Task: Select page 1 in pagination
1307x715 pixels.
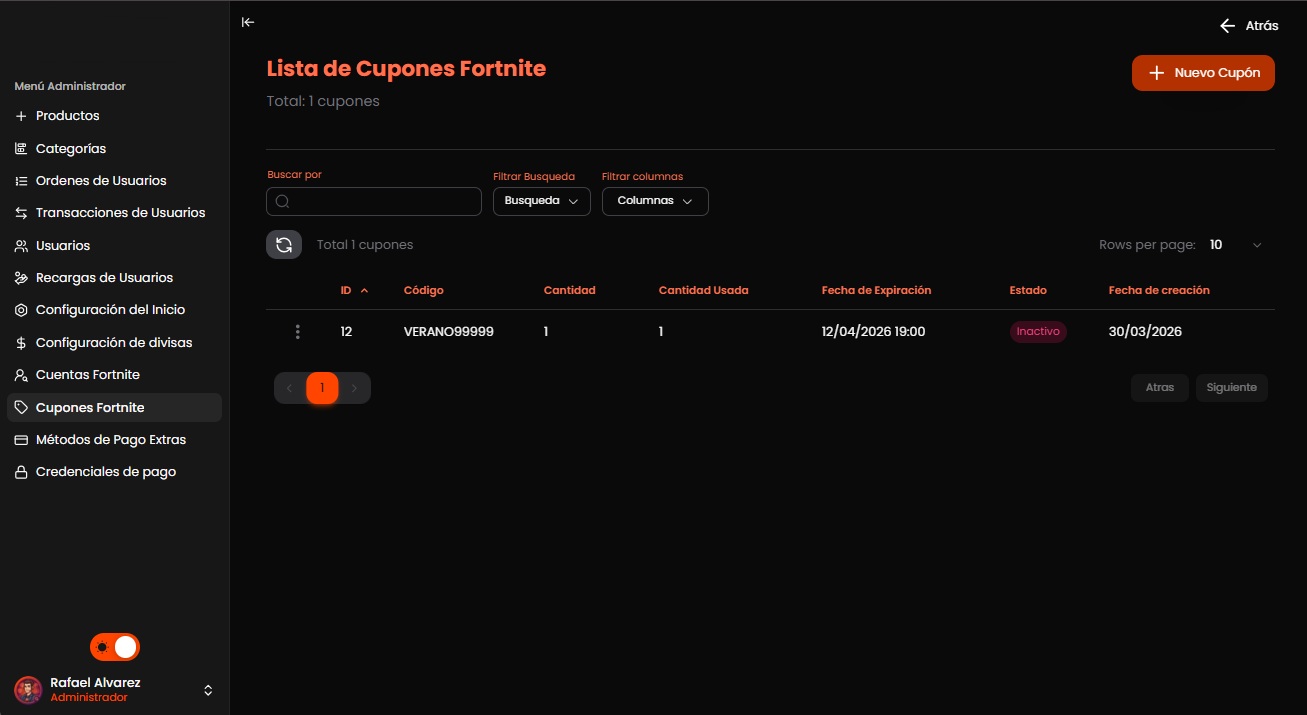Action: [x=322, y=388]
